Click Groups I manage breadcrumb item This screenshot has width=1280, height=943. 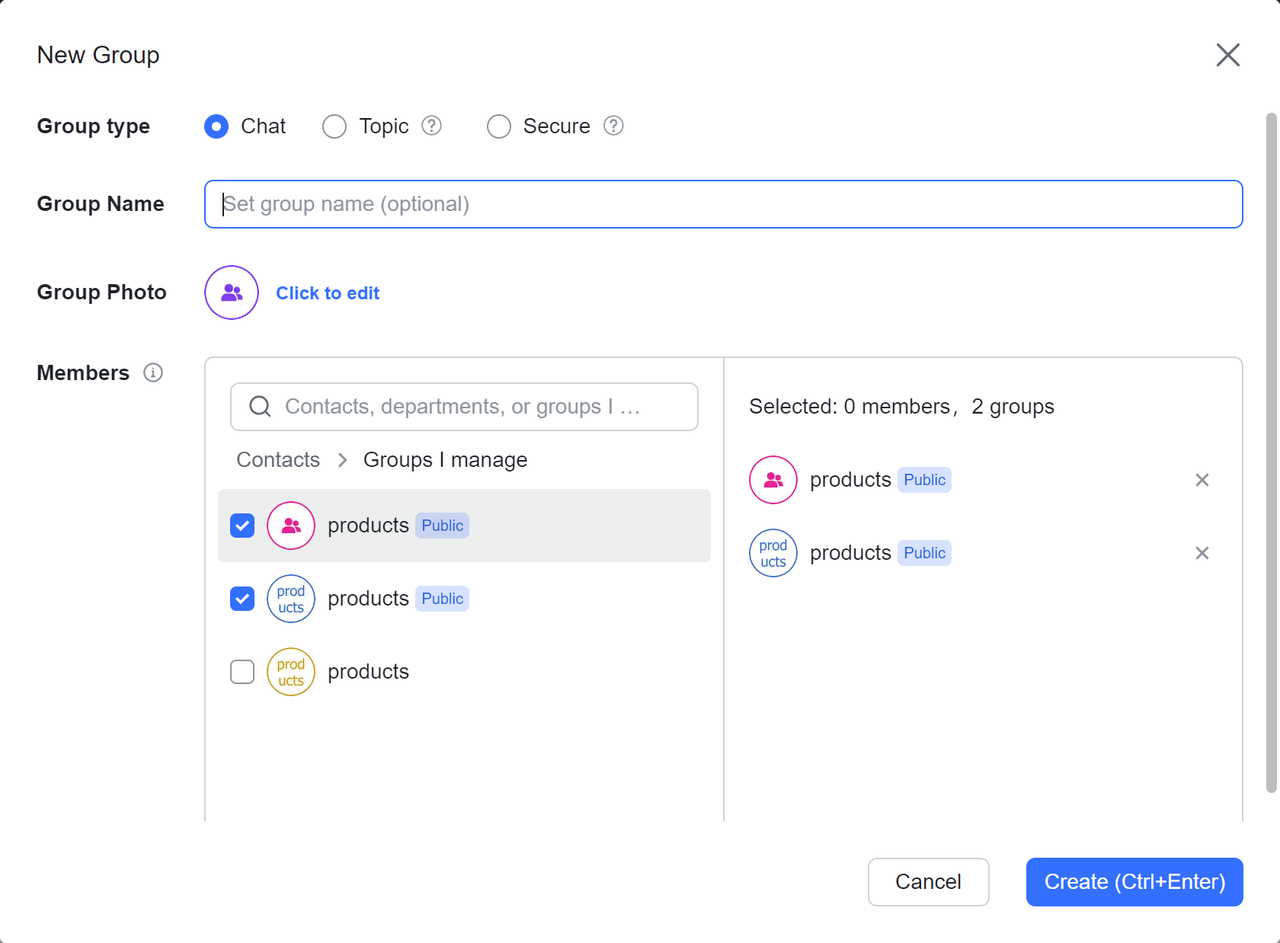pyautogui.click(x=445, y=460)
